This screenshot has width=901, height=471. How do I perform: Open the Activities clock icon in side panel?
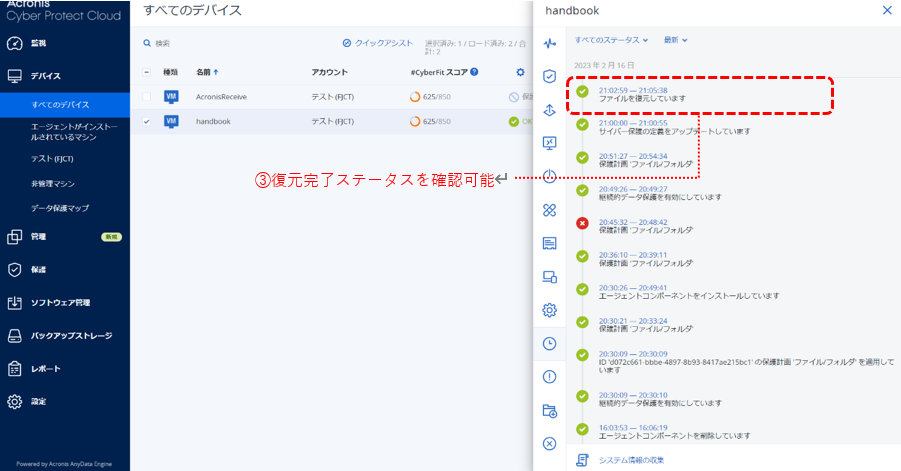point(549,343)
